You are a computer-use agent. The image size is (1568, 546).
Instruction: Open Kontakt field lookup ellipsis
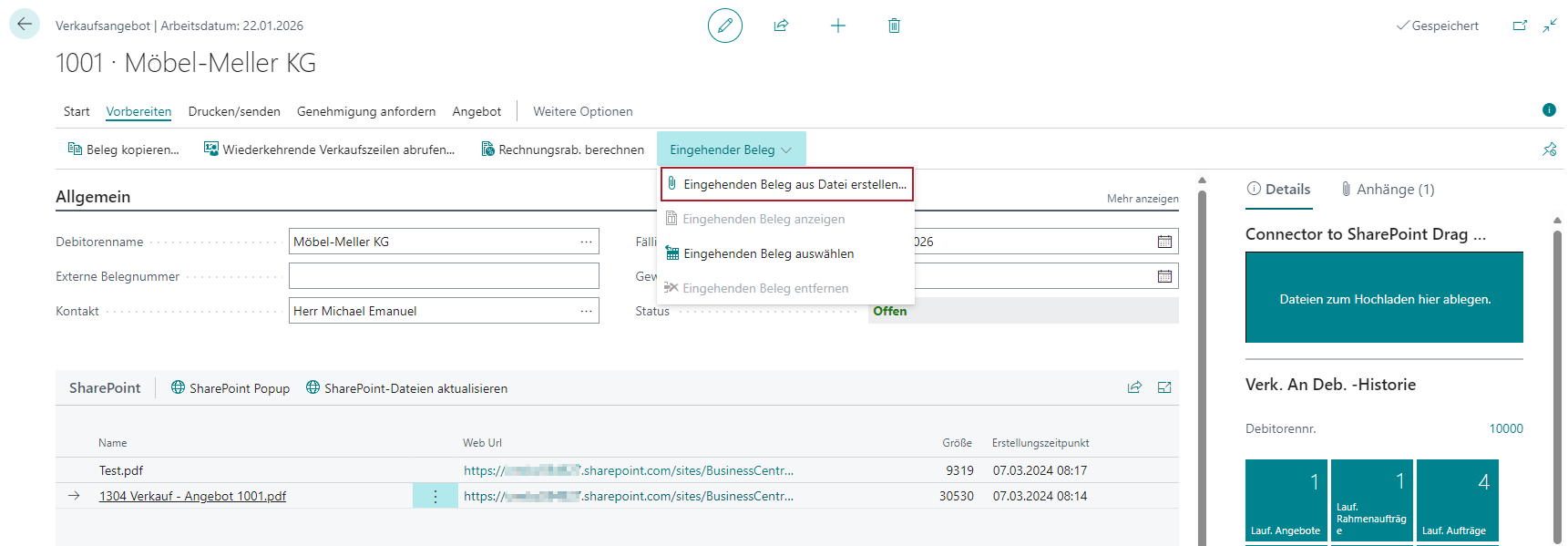tap(586, 311)
